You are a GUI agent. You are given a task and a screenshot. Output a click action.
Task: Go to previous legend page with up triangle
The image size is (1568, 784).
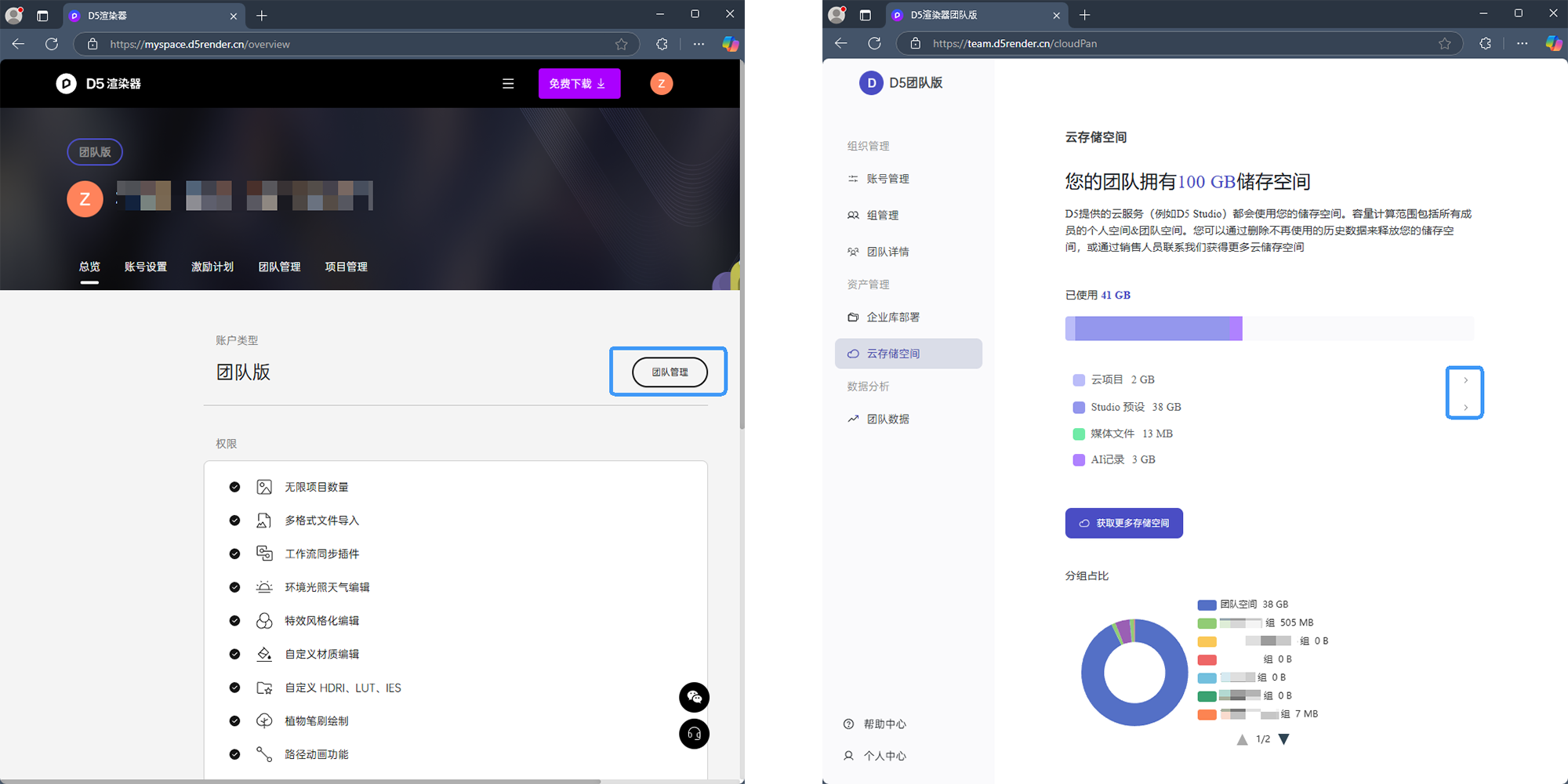pos(1242,739)
